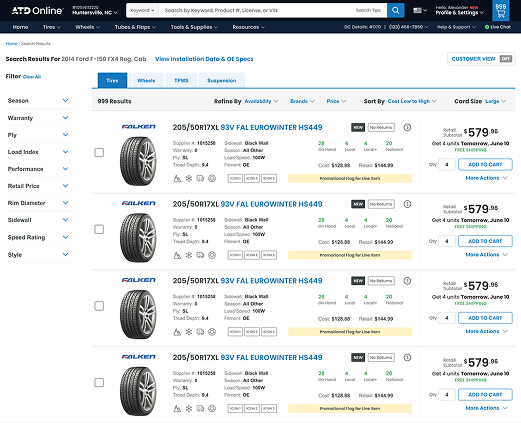
Task: Click the mountain terrain icon in first result
Action: (x=177, y=178)
